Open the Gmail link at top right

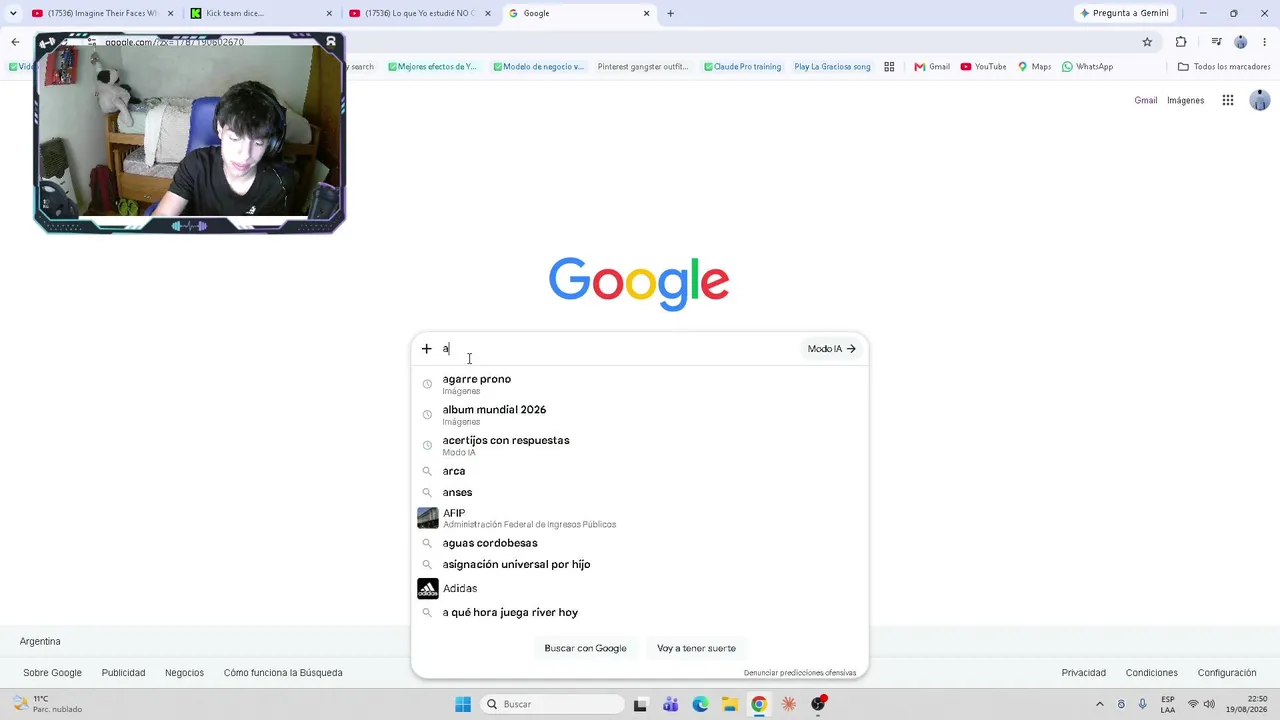(x=1146, y=100)
